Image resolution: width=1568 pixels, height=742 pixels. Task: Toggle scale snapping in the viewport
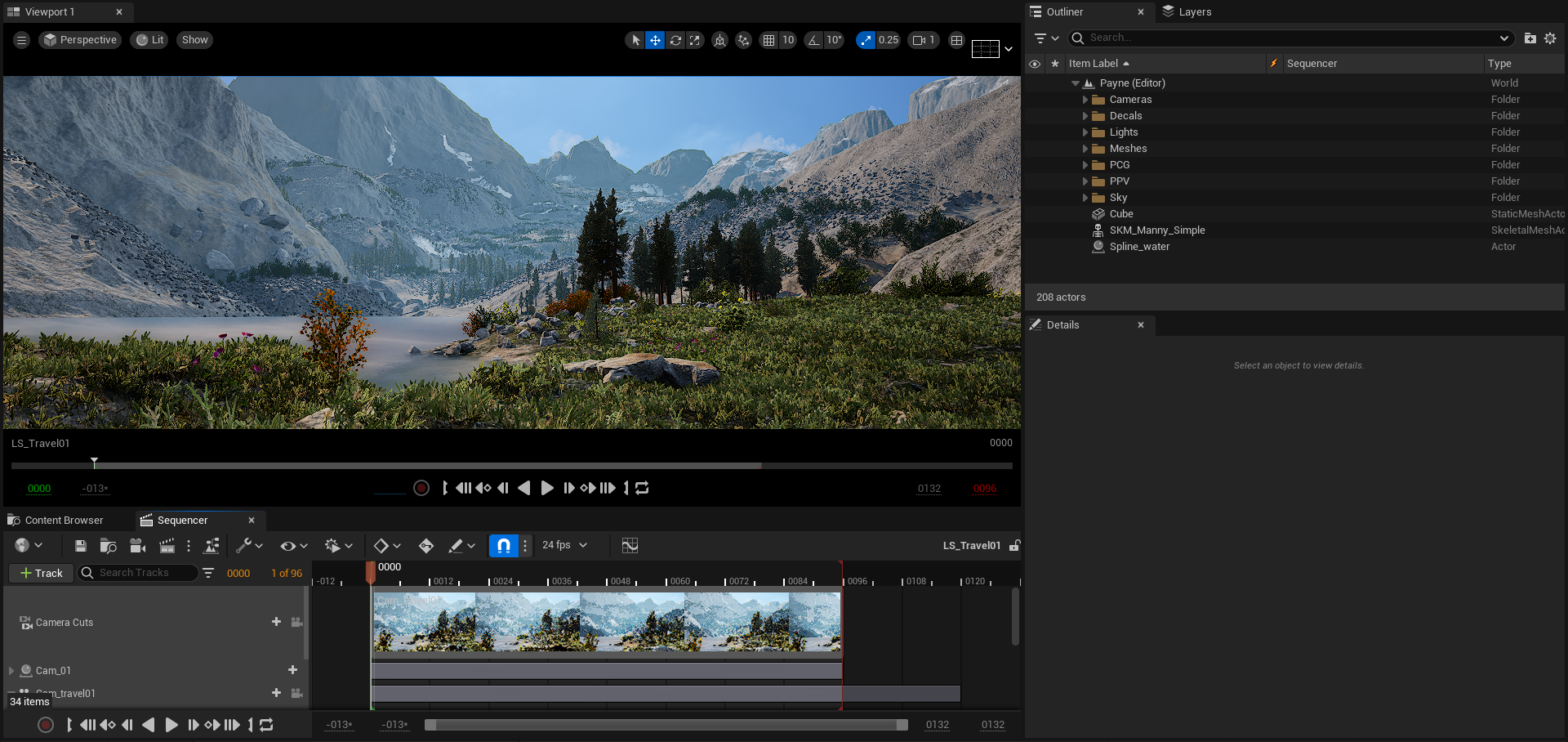click(866, 40)
